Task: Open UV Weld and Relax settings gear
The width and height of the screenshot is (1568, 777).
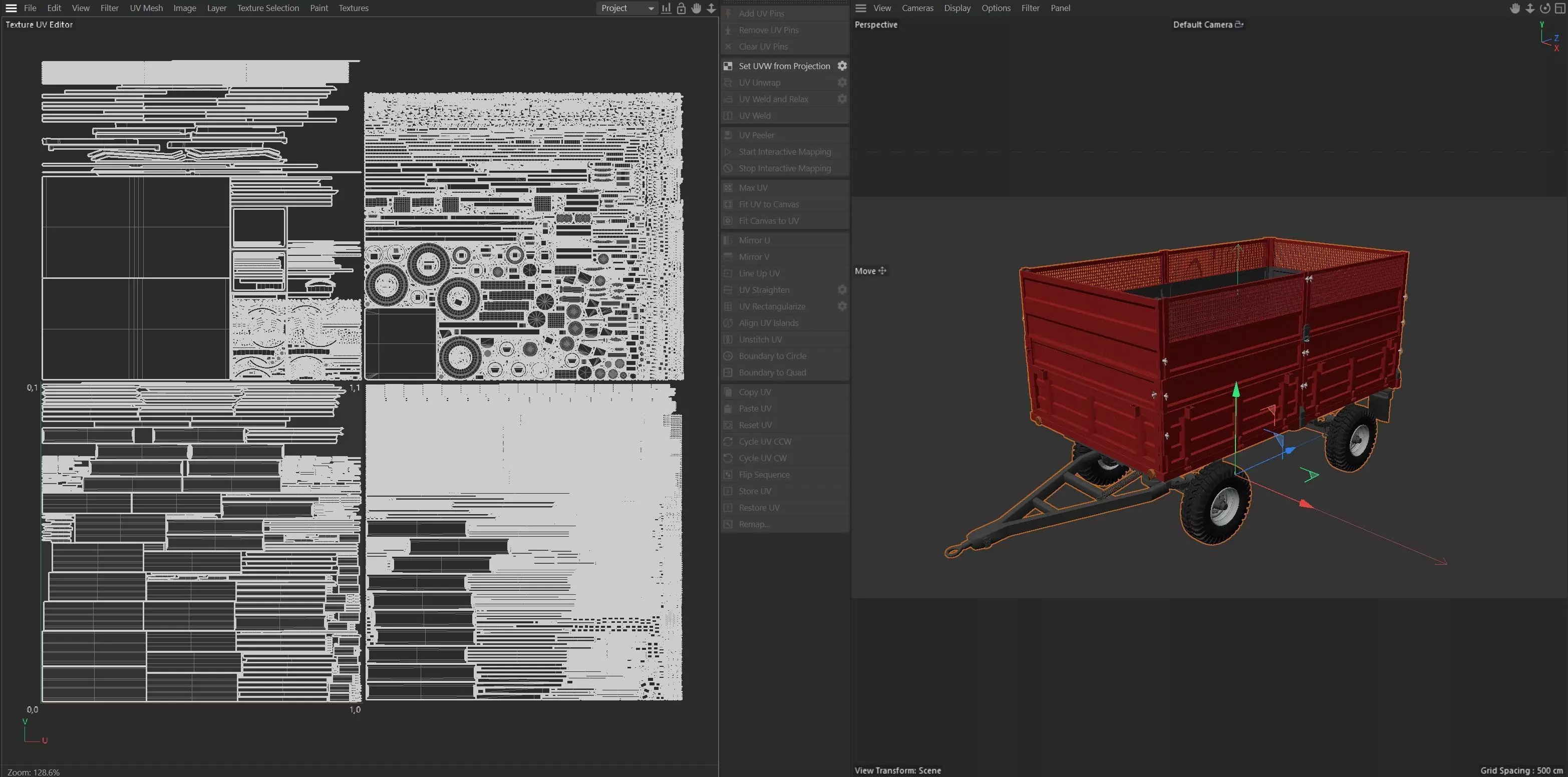Action: [x=842, y=99]
